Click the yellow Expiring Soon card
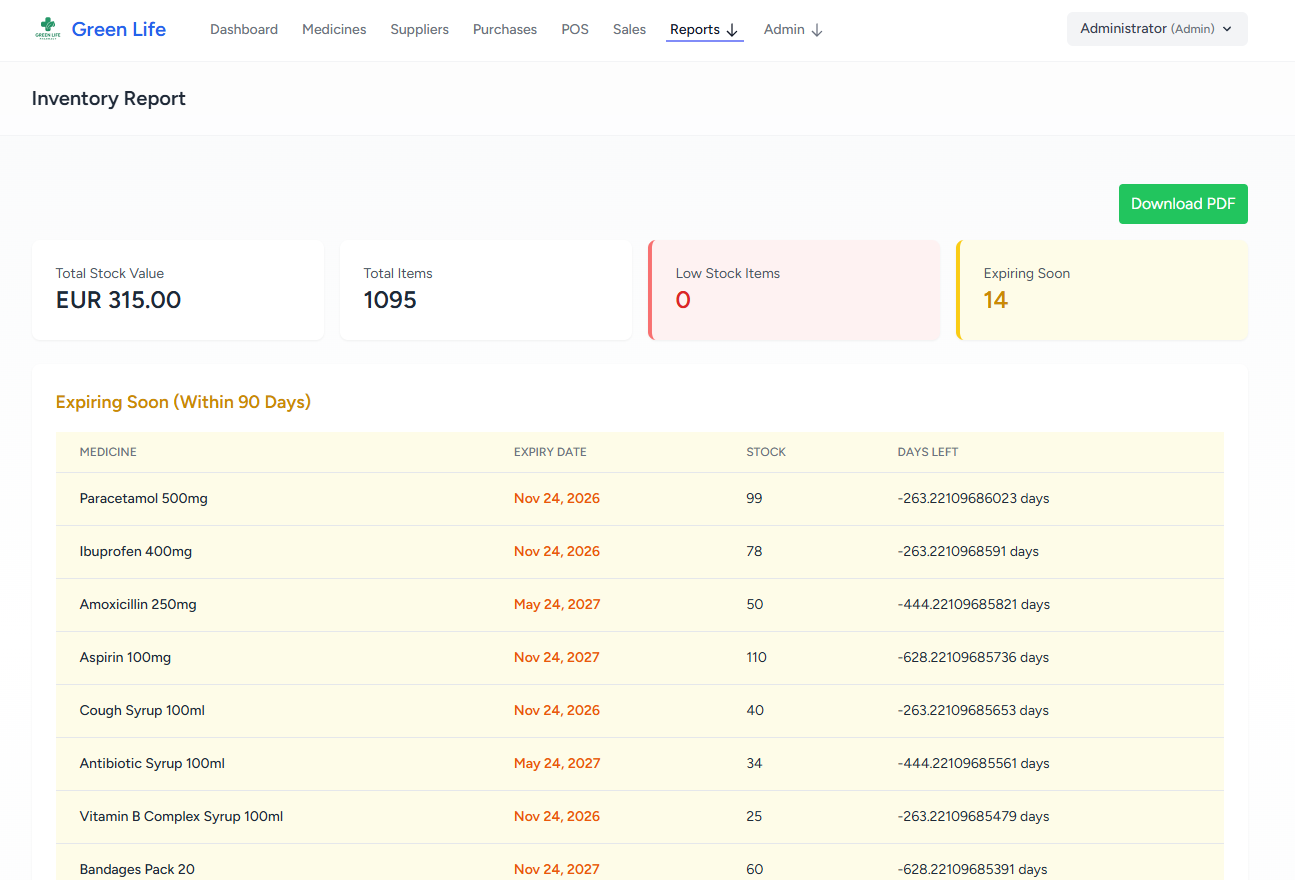The width and height of the screenshot is (1295, 880). click(1103, 290)
